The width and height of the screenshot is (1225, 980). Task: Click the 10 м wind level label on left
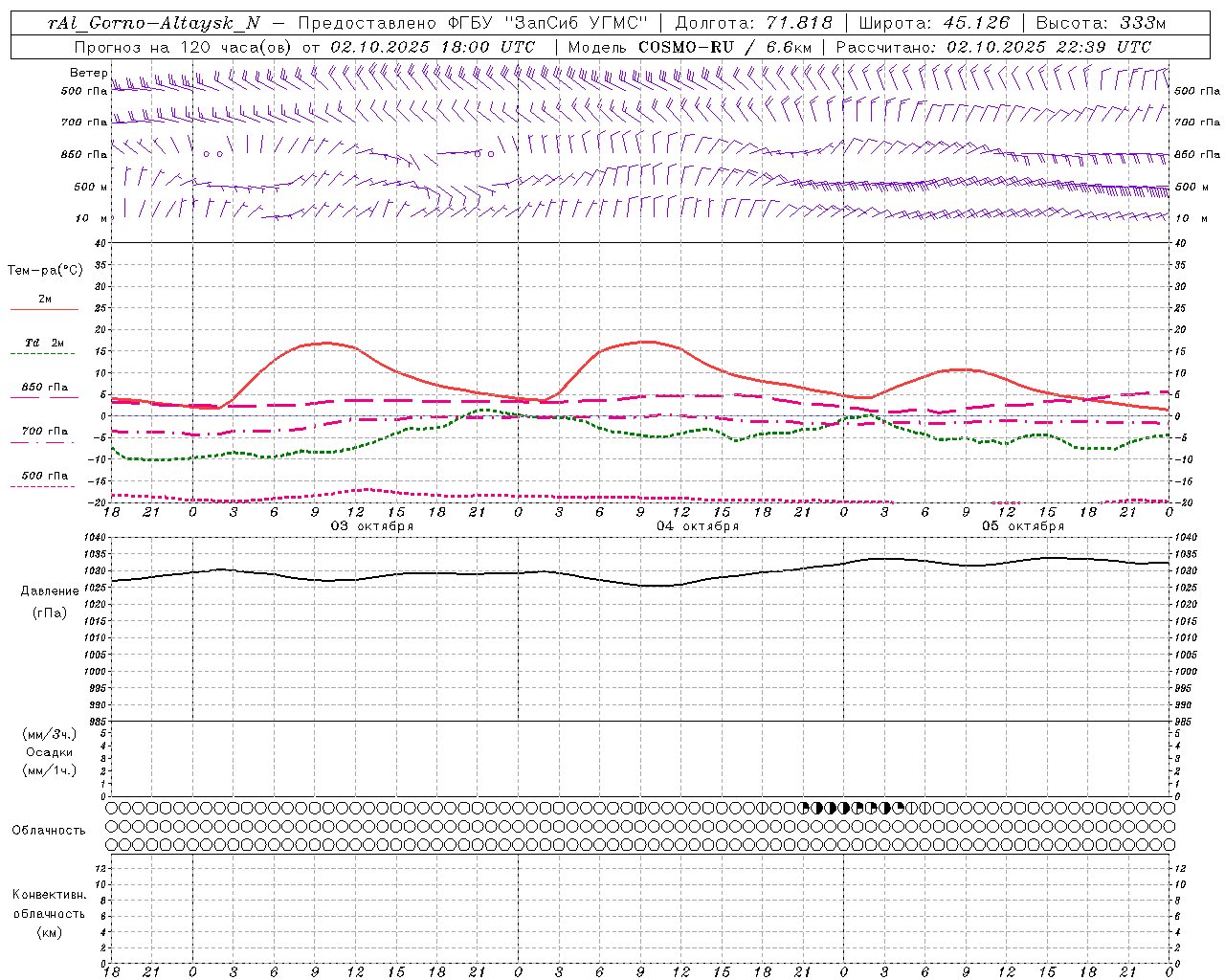click(x=92, y=218)
